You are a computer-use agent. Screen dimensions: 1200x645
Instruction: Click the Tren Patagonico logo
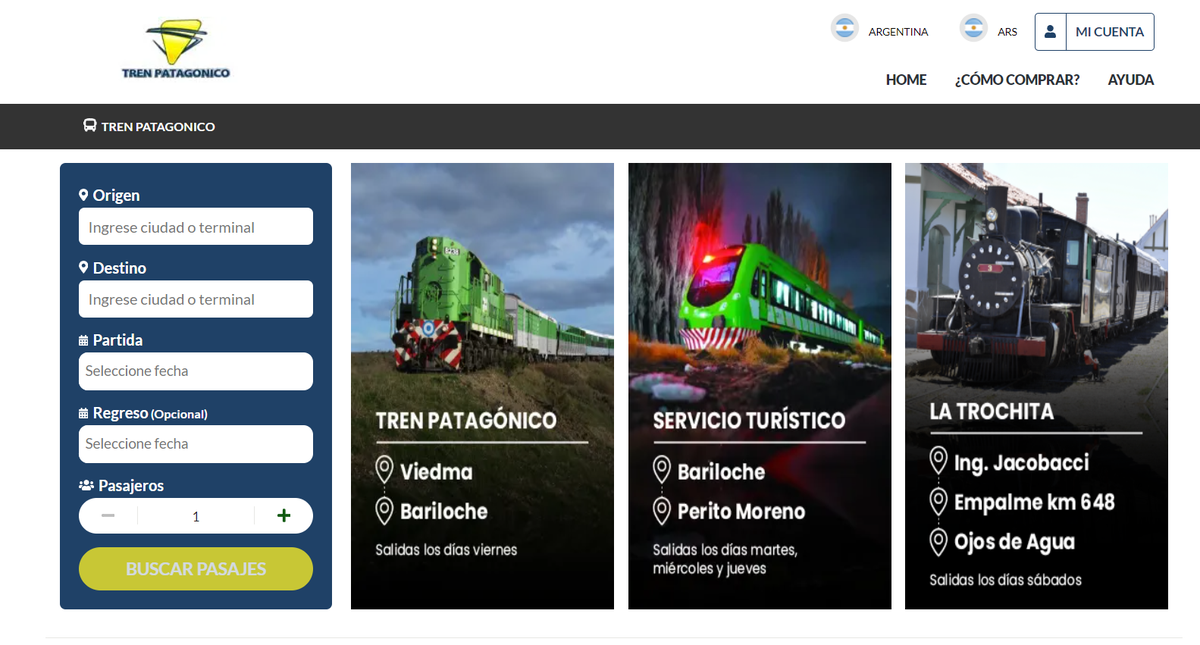(176, 50)
